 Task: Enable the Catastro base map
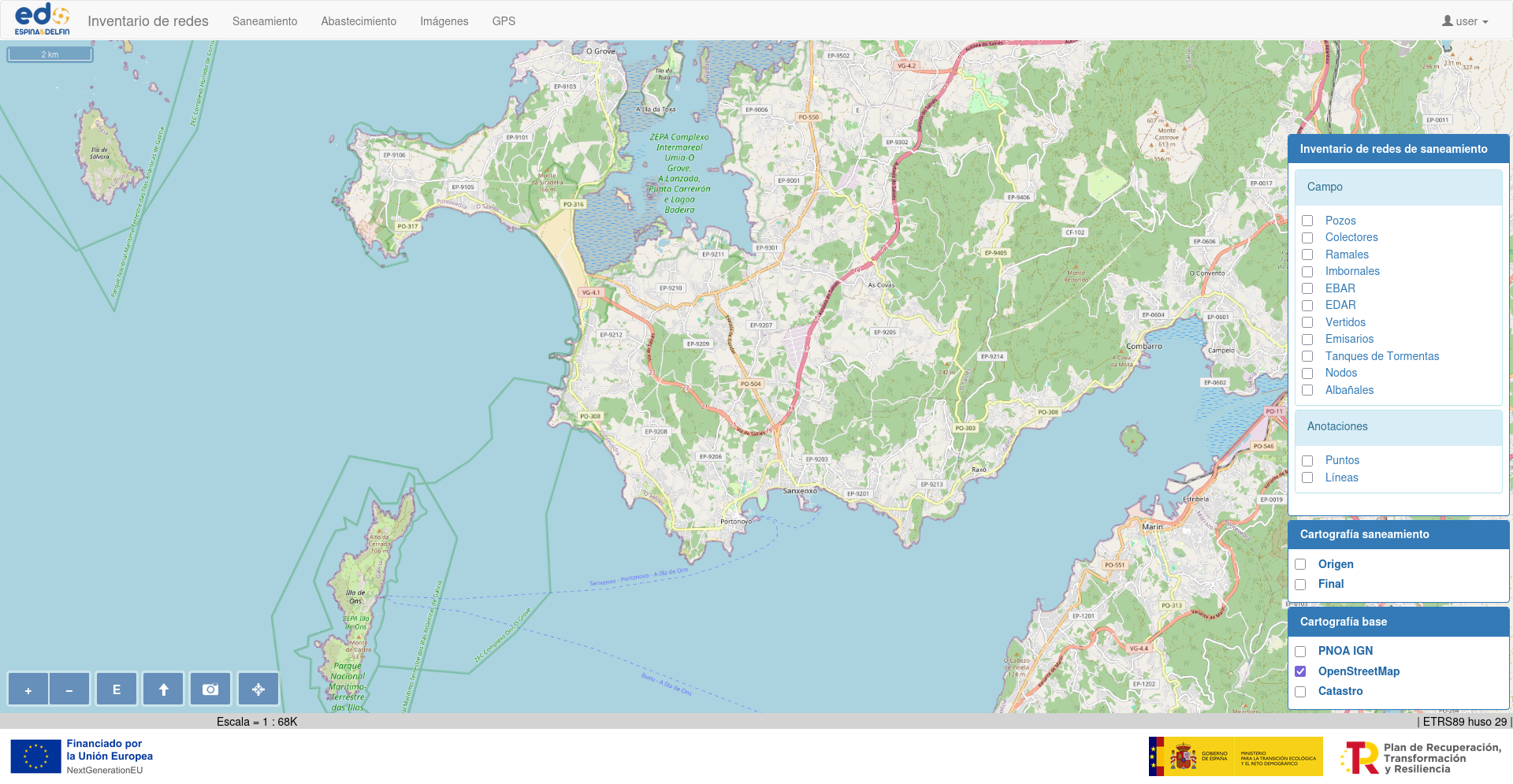[x=1300, y=692]
